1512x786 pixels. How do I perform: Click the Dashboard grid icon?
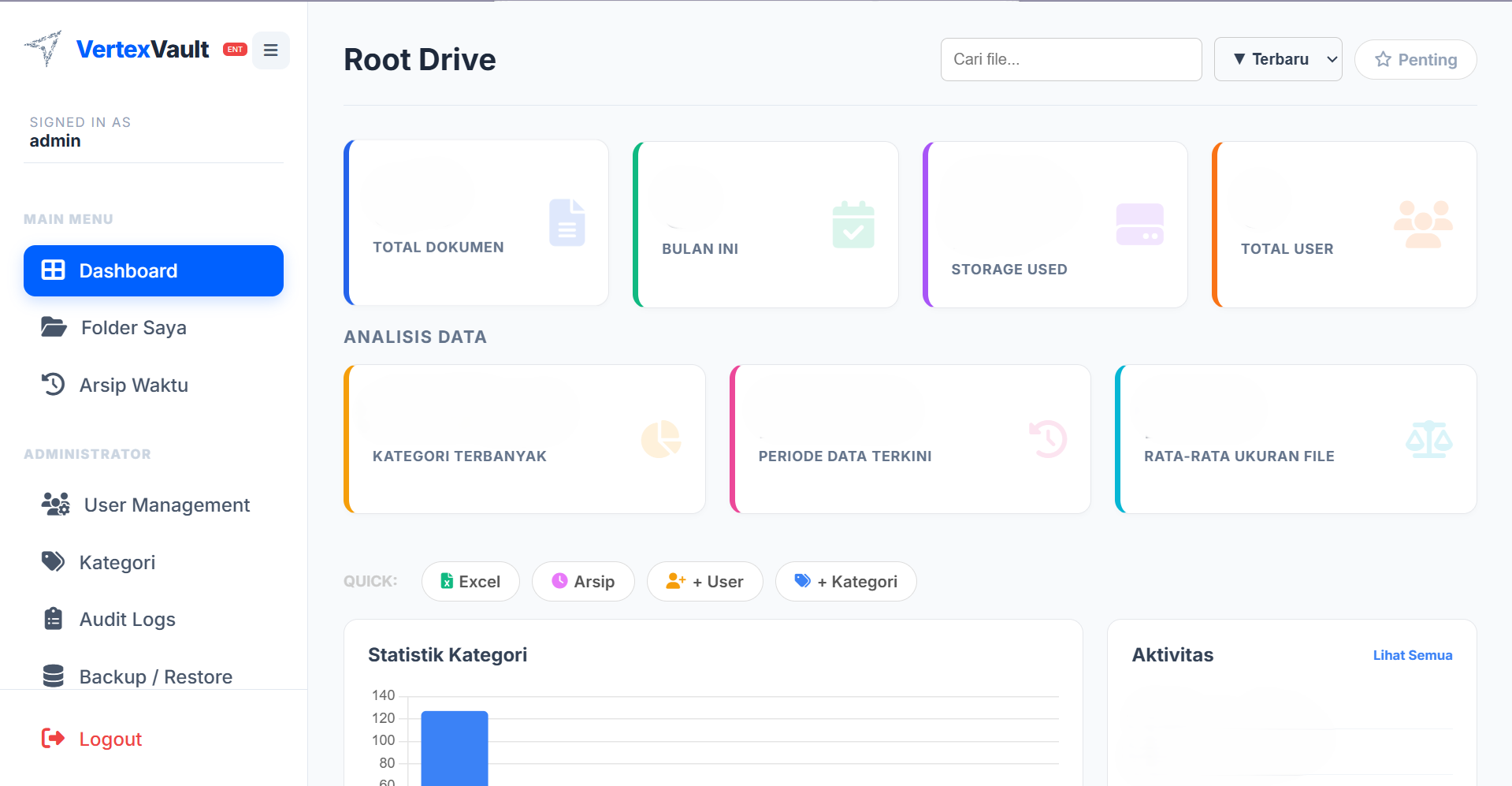pyautogui.click(x=53, y=270)
